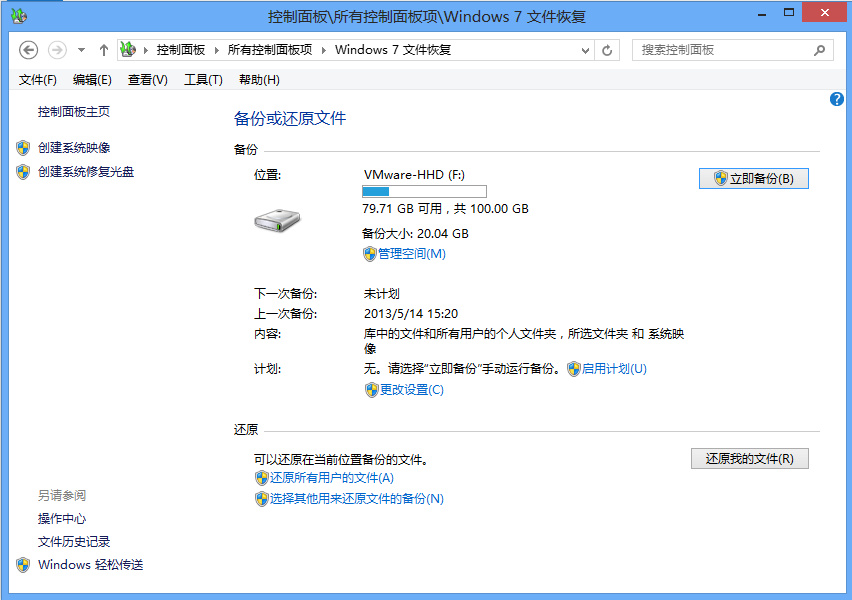Click VMware-HHD (F:) location text
Image resolution: width=852 pixels, height=600 pixels.
(x=414, y=175)
